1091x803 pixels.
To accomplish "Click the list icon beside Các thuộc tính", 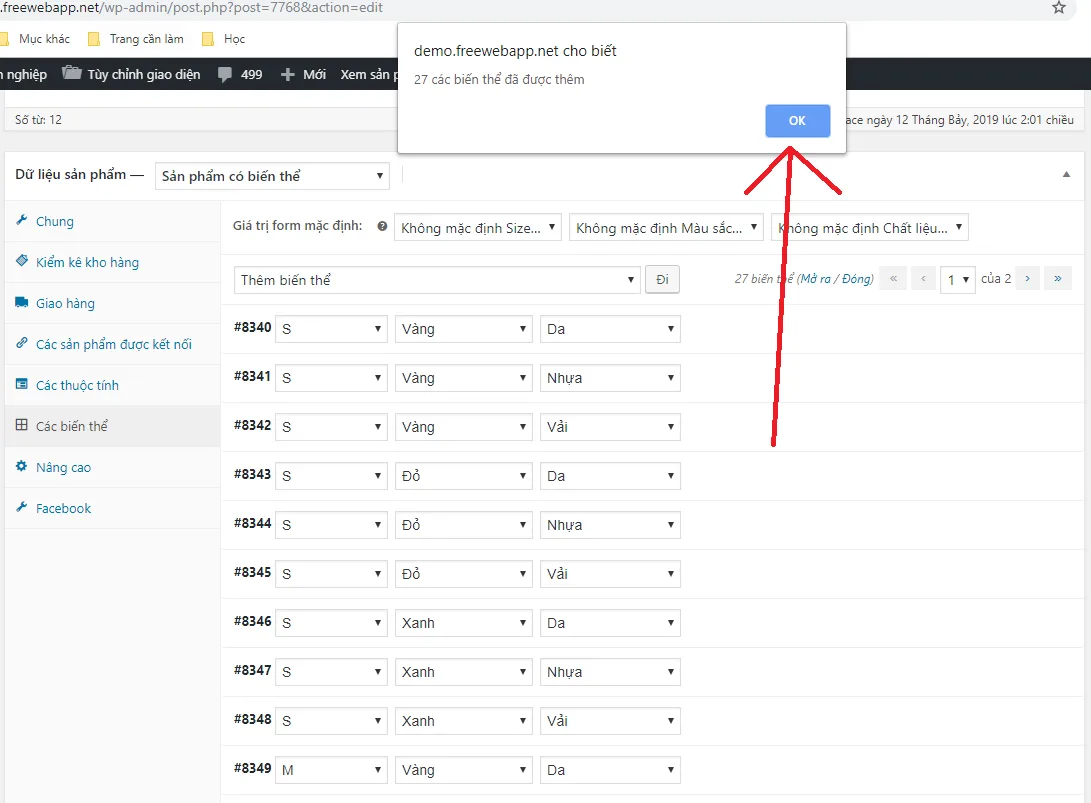I will click(22, 384).
